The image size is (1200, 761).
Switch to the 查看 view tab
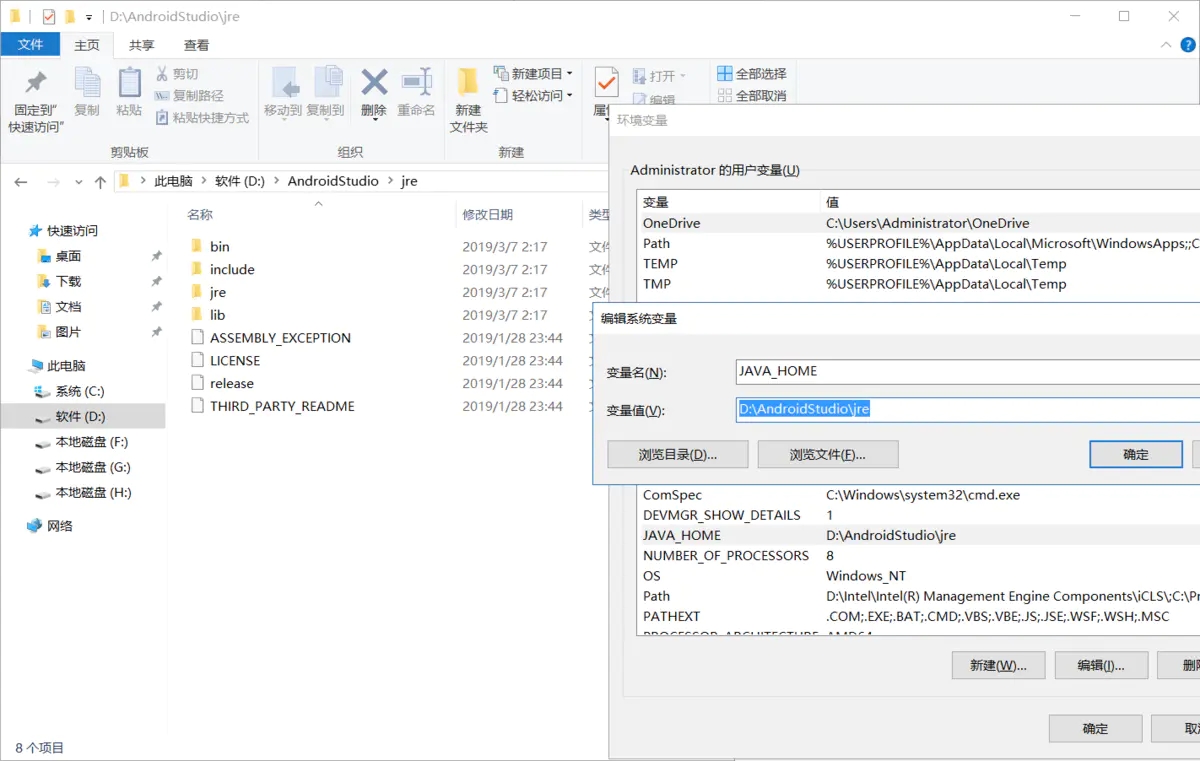pos(197,45)
